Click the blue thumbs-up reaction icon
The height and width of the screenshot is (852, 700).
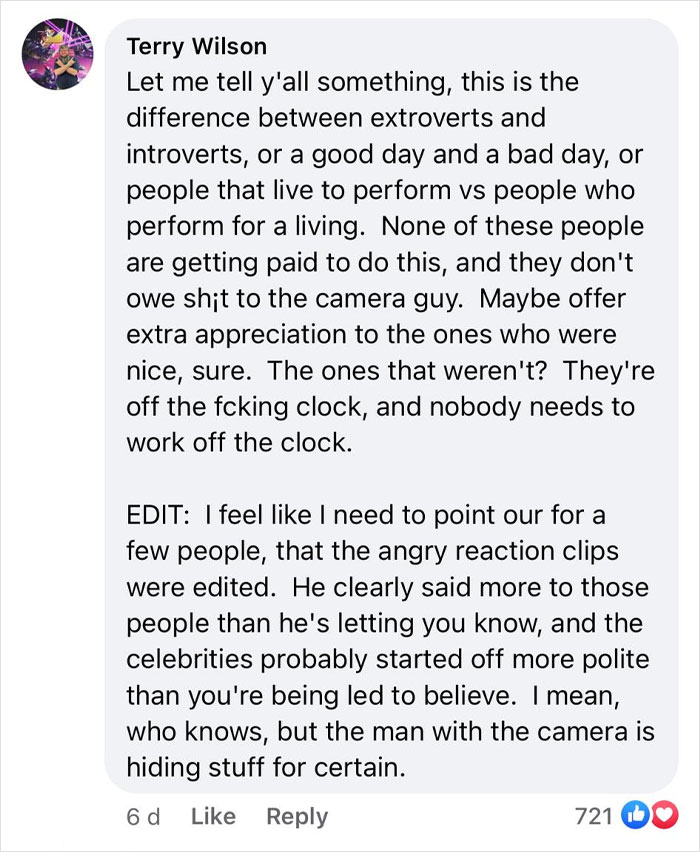pyautogui.click(x=633, y=816)
